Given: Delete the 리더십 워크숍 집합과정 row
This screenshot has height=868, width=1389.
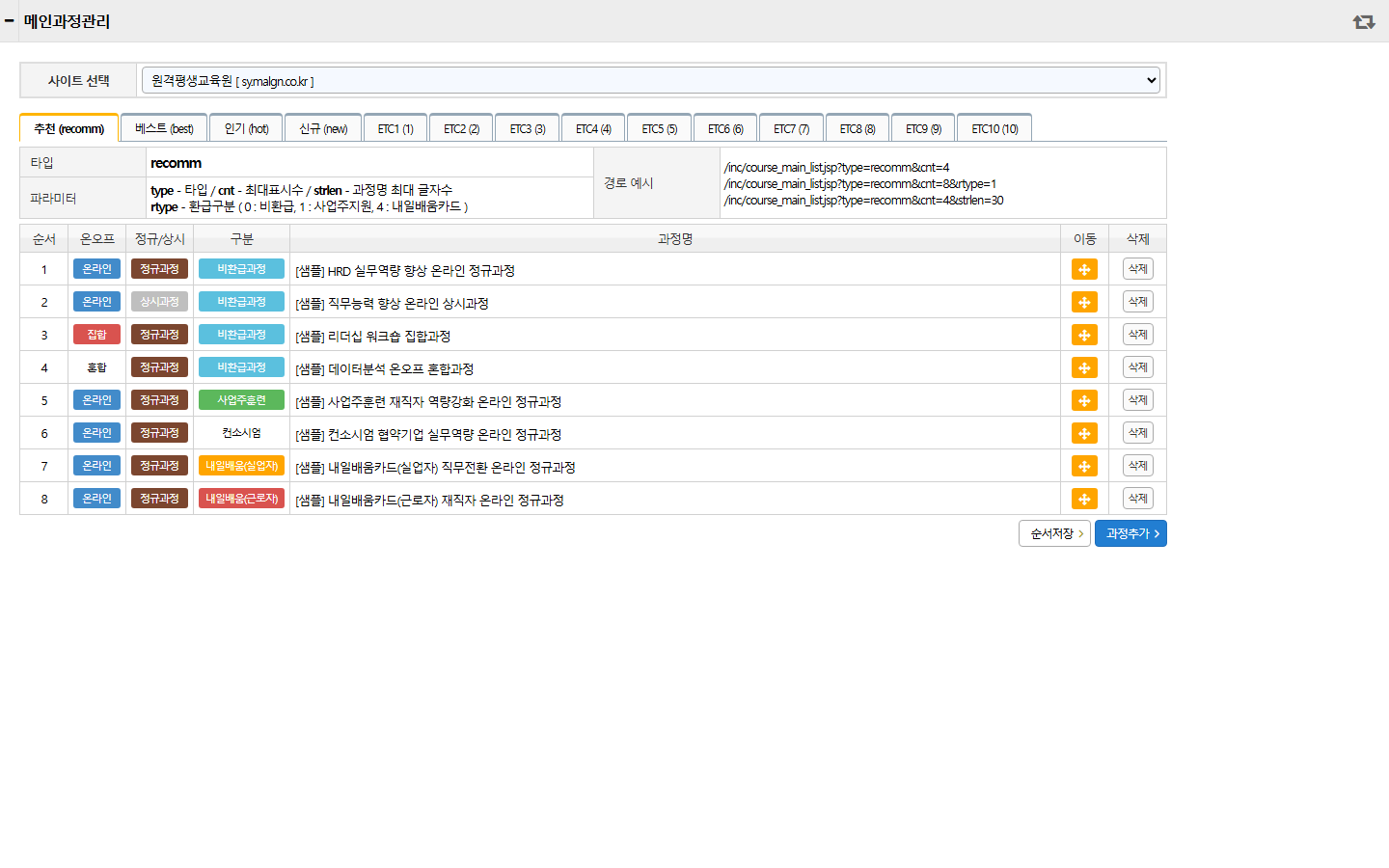Looking at the screenshot, I should (x=1138, y=335).
